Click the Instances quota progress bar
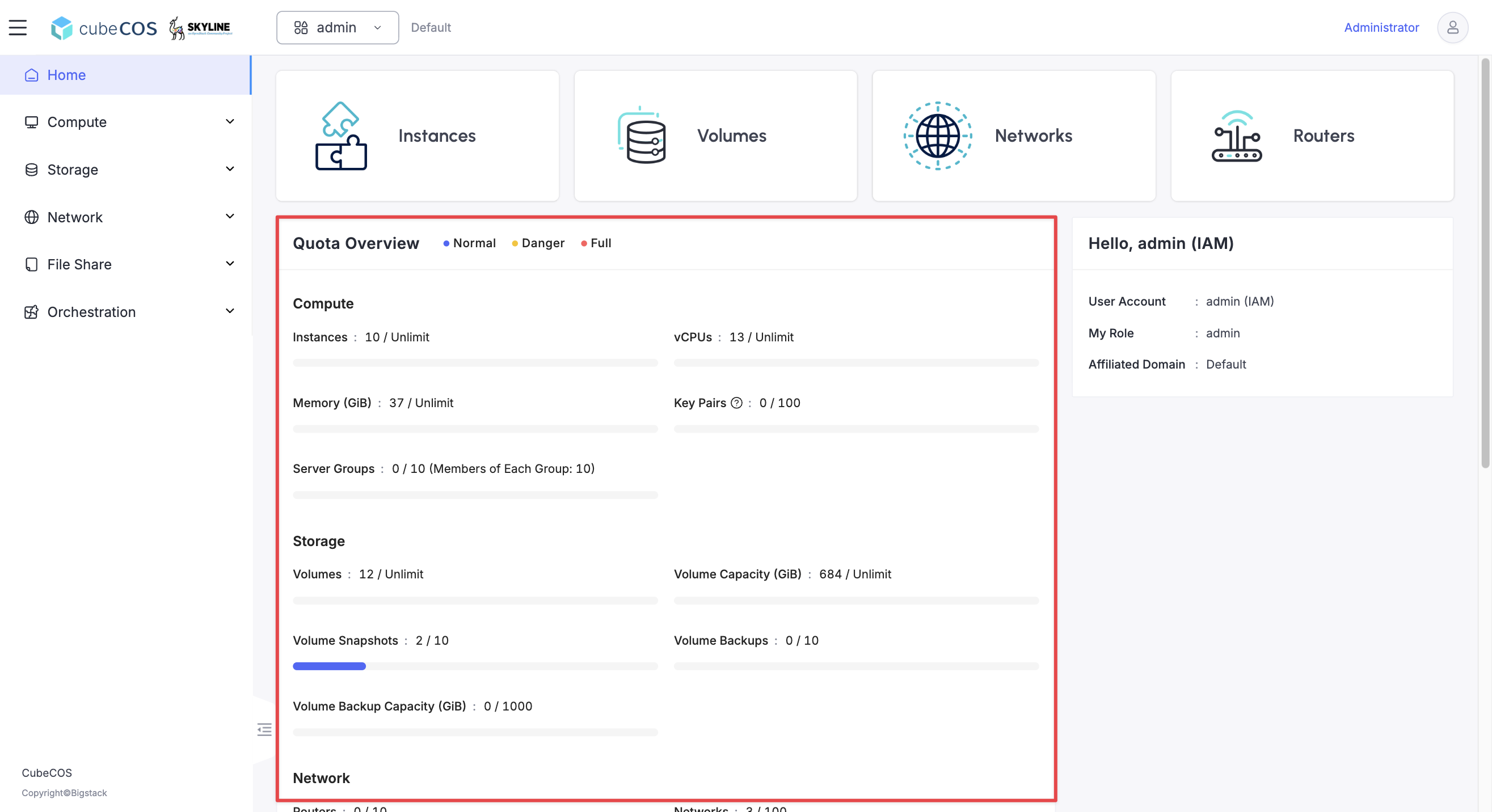Image resolution: width=1492 pixels, height=812 pixels. pos(475,363)
